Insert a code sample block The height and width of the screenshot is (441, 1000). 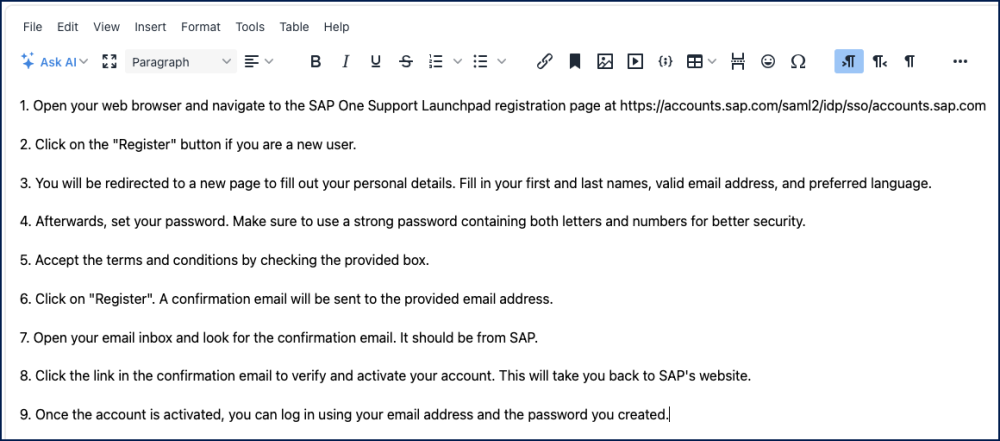(x=665, y=62)
